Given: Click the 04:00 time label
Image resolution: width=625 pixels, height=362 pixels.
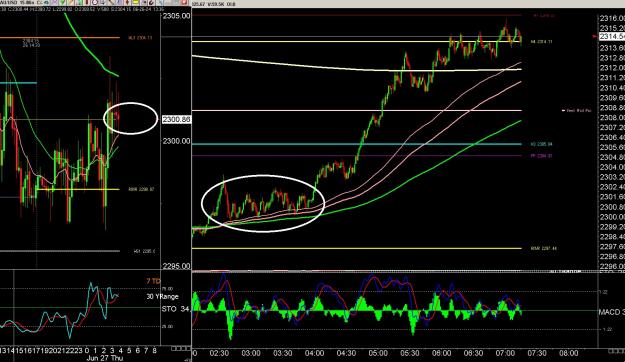Looking at the screenshot, I should point(314,353).
